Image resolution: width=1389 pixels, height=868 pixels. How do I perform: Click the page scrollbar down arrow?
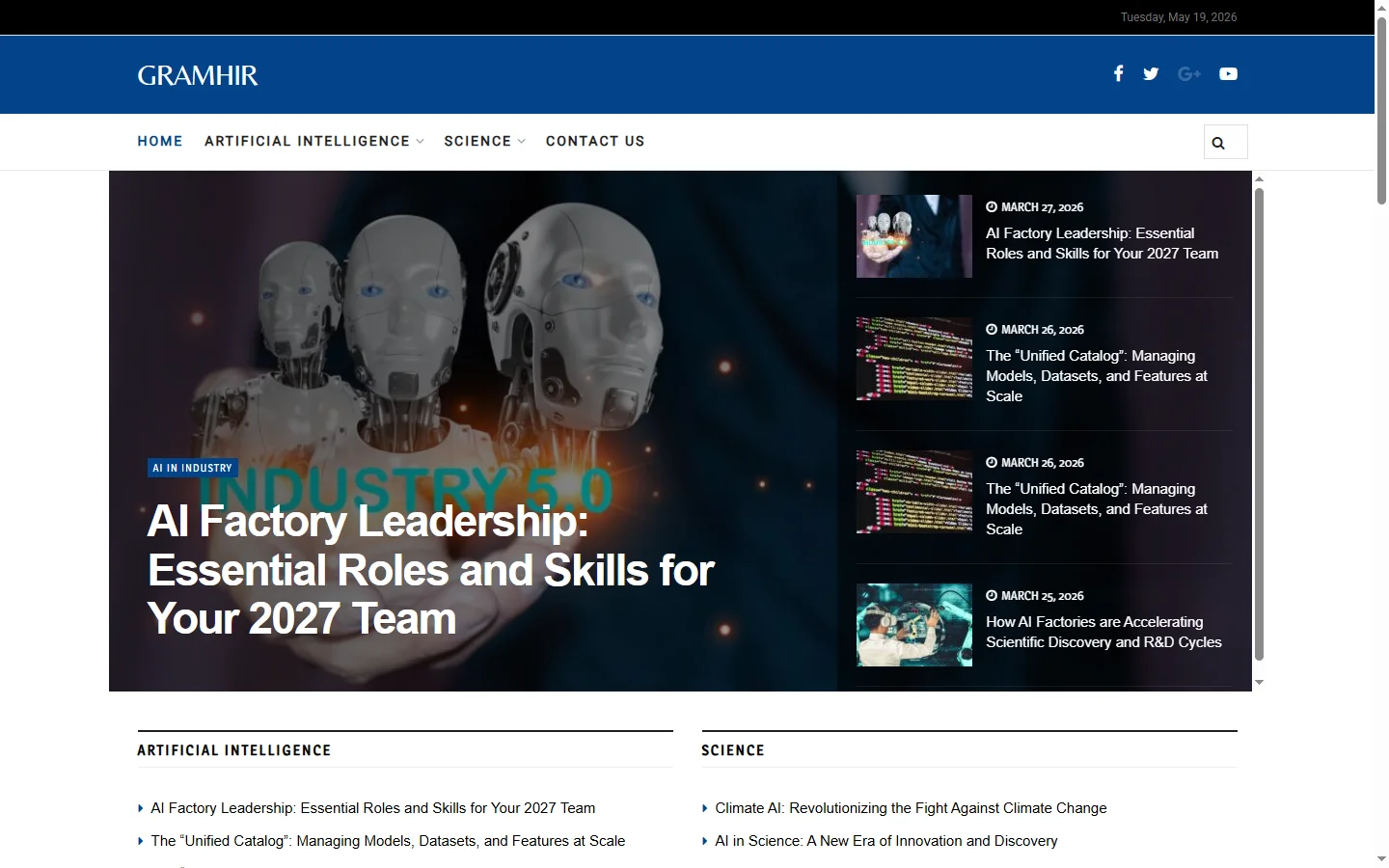(x=1381, y=858)
